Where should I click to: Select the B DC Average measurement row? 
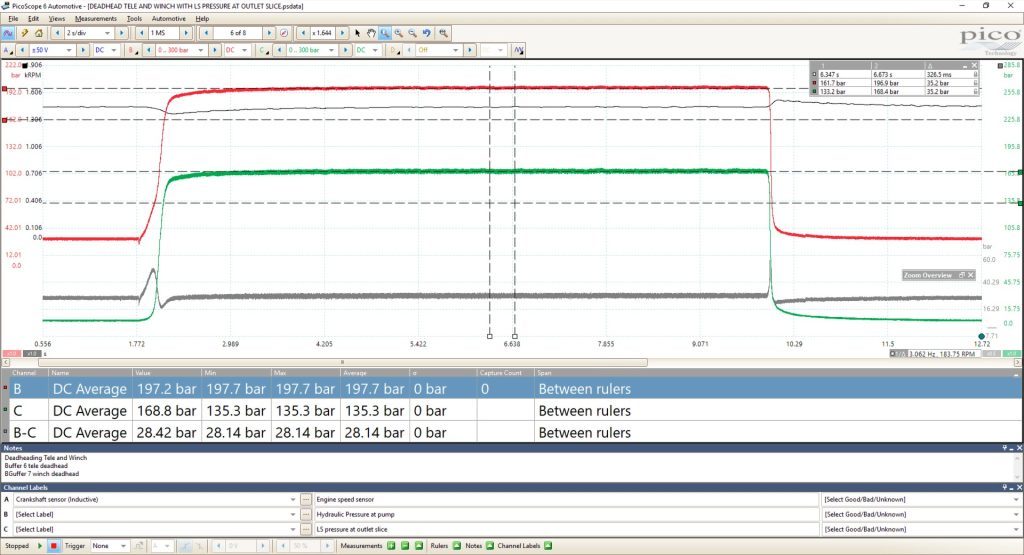point(511,388)
